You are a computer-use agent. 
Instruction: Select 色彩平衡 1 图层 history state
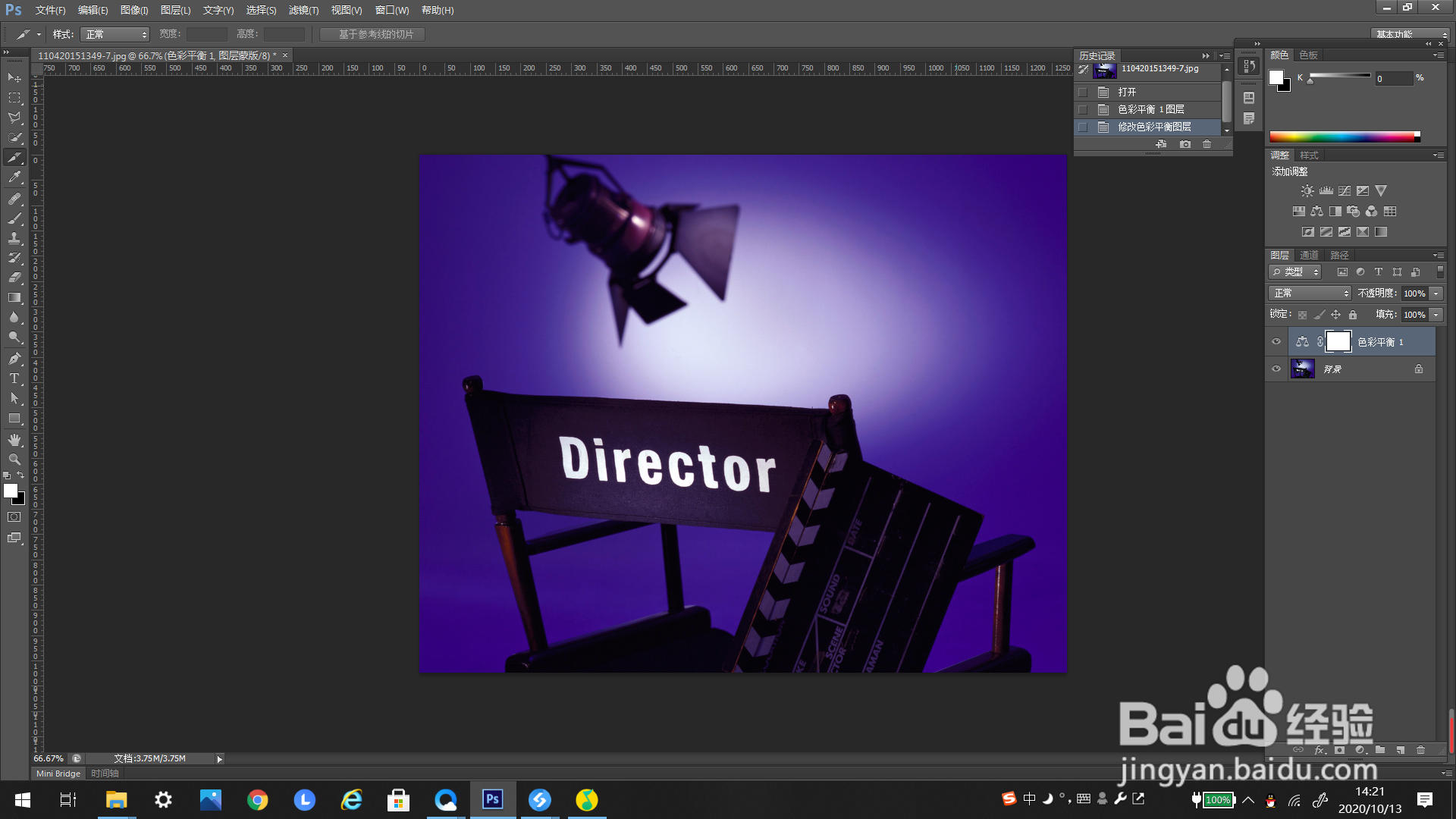point(1150,109)
